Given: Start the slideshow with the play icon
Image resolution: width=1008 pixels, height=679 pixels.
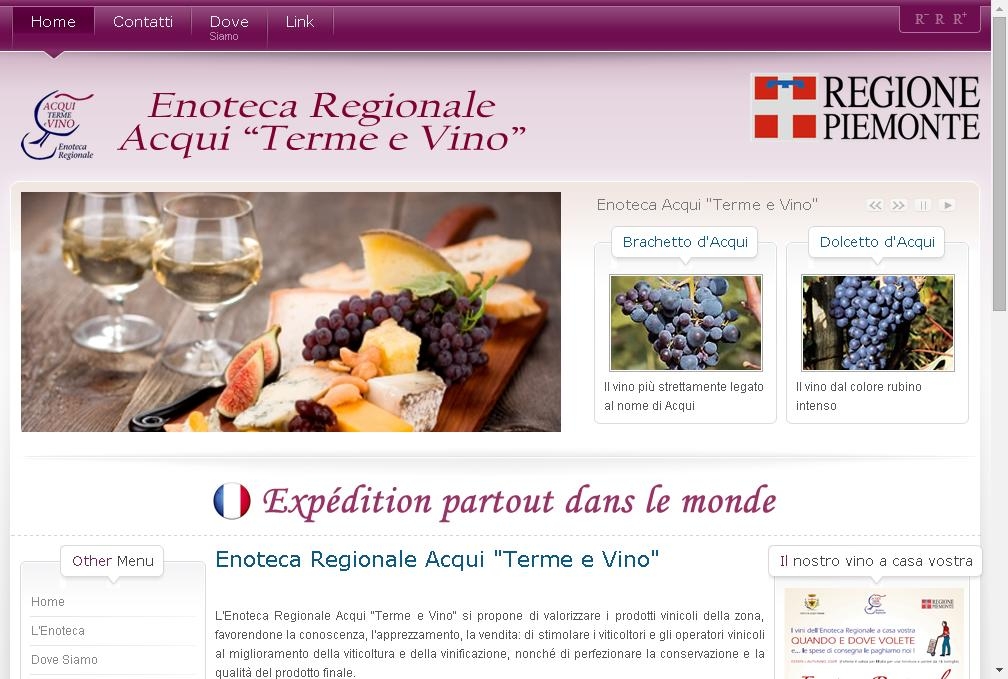Looking at the screenshot, I should click(946, 205).
